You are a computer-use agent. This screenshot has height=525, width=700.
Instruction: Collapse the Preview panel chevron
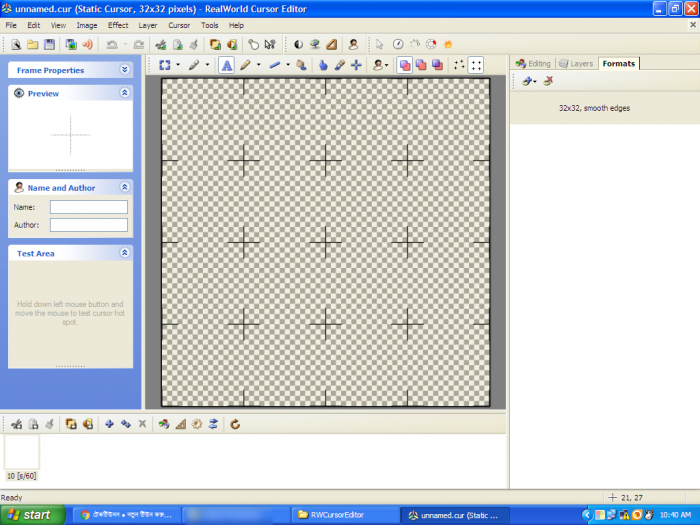tap(125, 92)
